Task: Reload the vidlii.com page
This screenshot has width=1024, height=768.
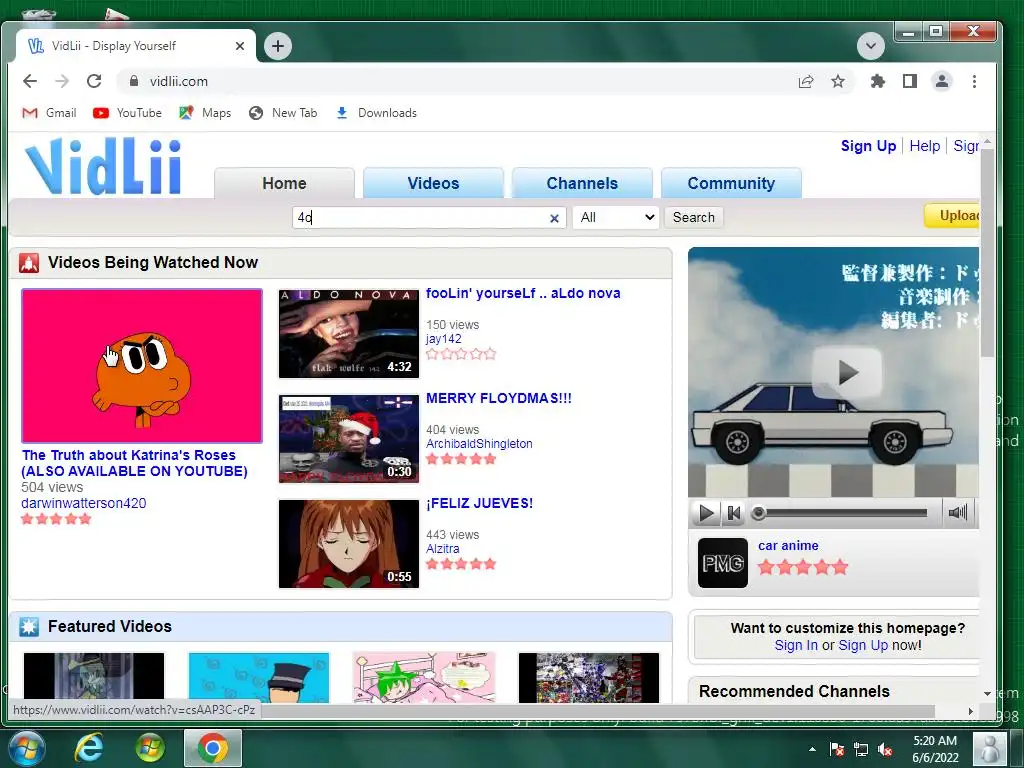Action: (94, 81)
